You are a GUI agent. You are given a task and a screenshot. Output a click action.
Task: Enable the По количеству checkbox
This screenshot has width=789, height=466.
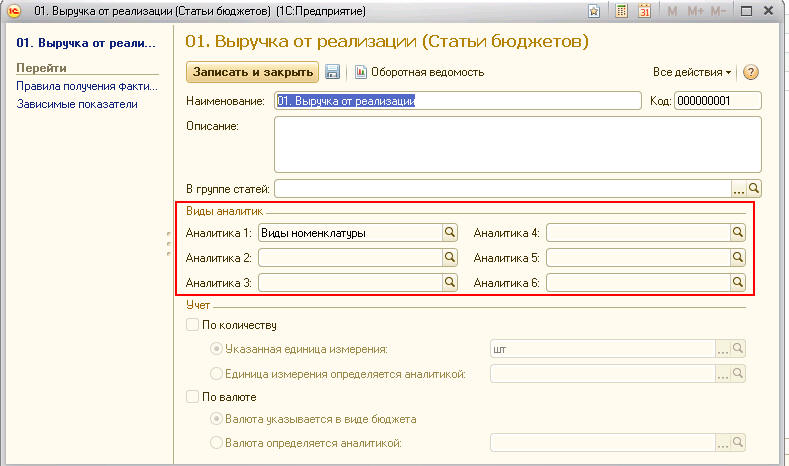(192, 325)
